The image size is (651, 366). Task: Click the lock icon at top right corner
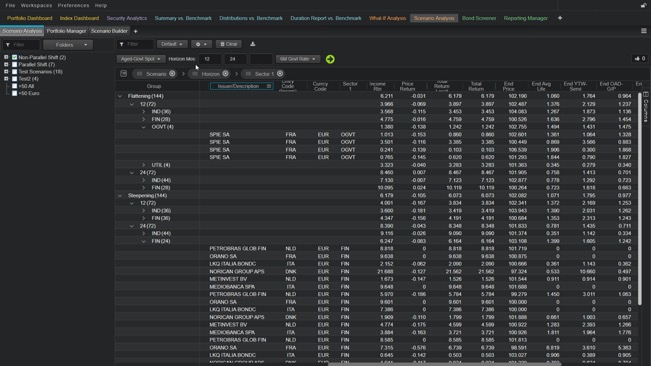pos(643,5)
